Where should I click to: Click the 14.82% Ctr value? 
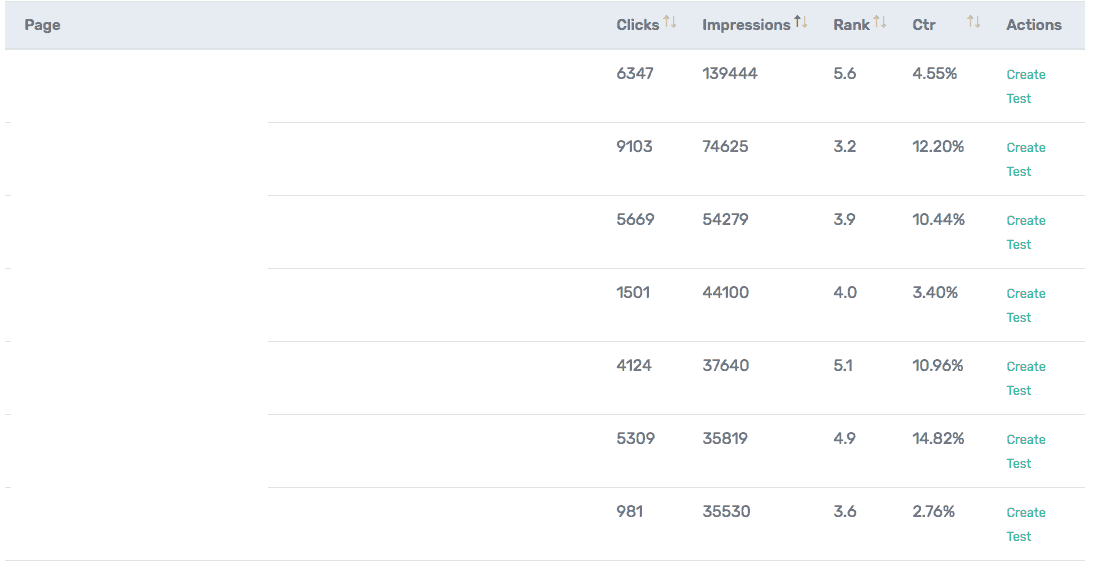[938, 438]
